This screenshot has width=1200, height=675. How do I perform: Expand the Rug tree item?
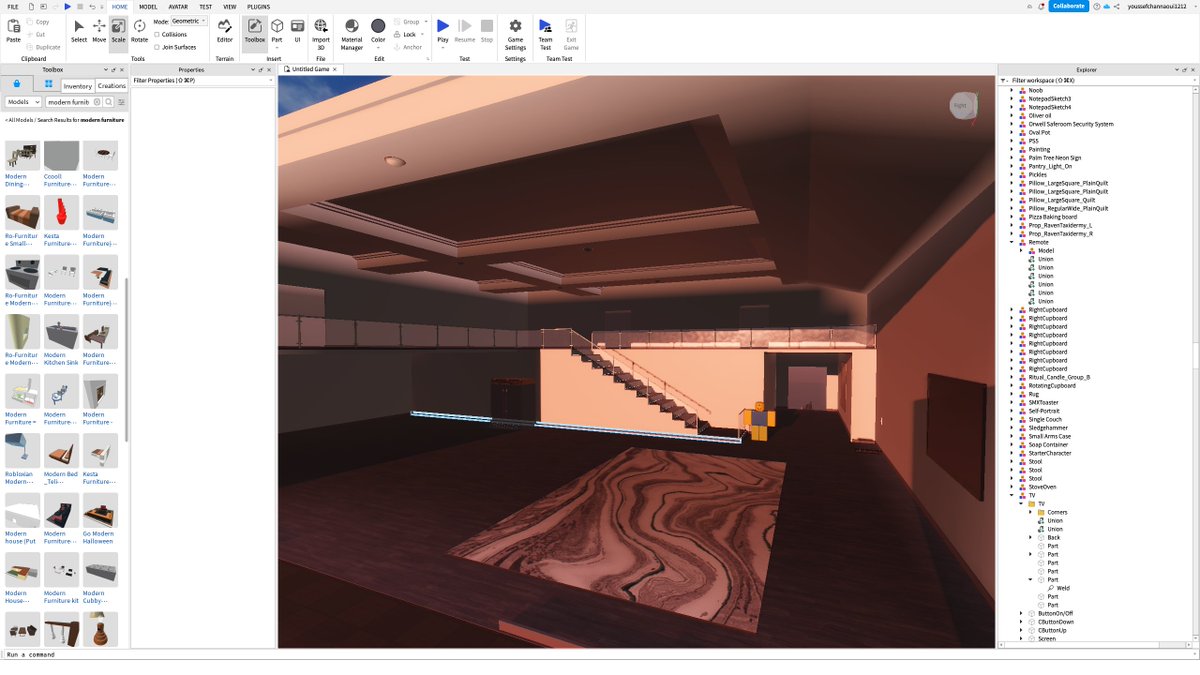coord(1012,394)
